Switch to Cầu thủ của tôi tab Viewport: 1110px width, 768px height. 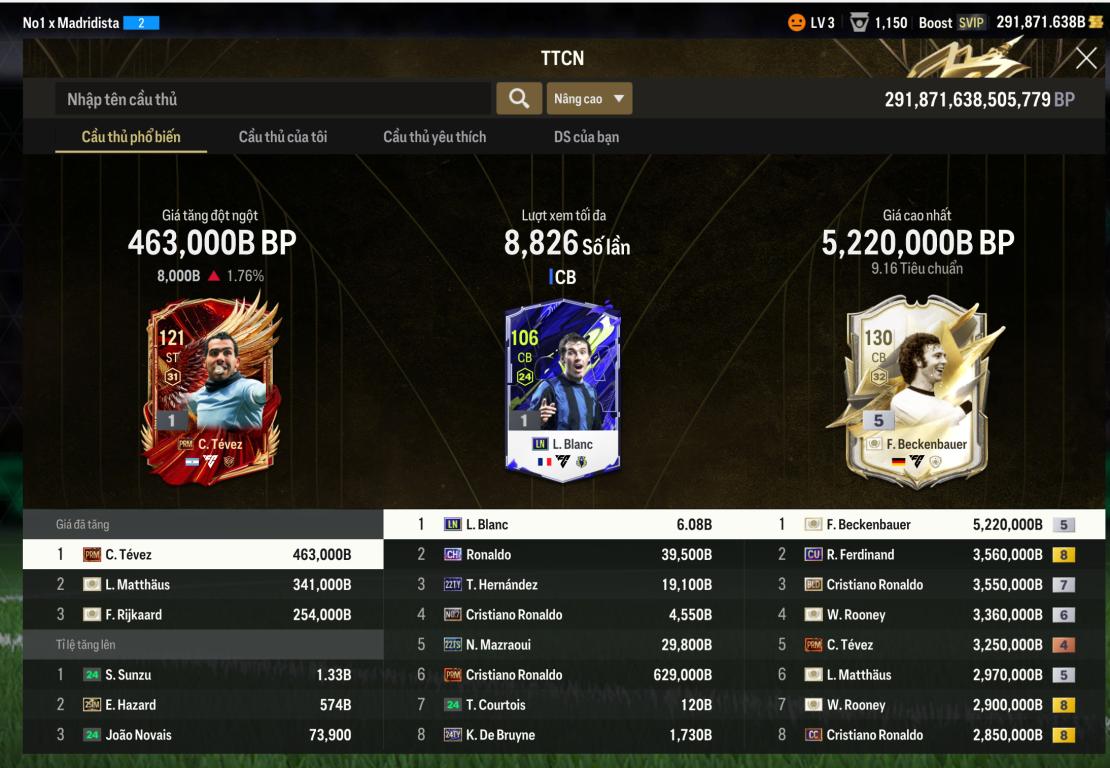282,137
